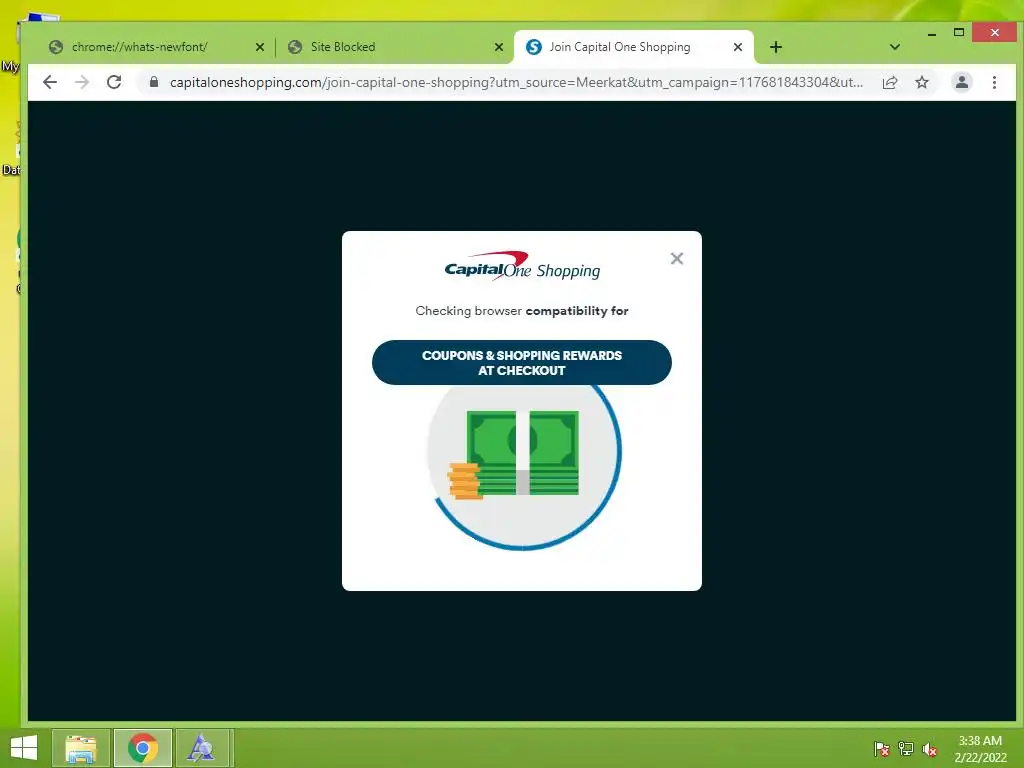Open the Windows Start button
Screen dimensions: 1024x768
[24, 748]
